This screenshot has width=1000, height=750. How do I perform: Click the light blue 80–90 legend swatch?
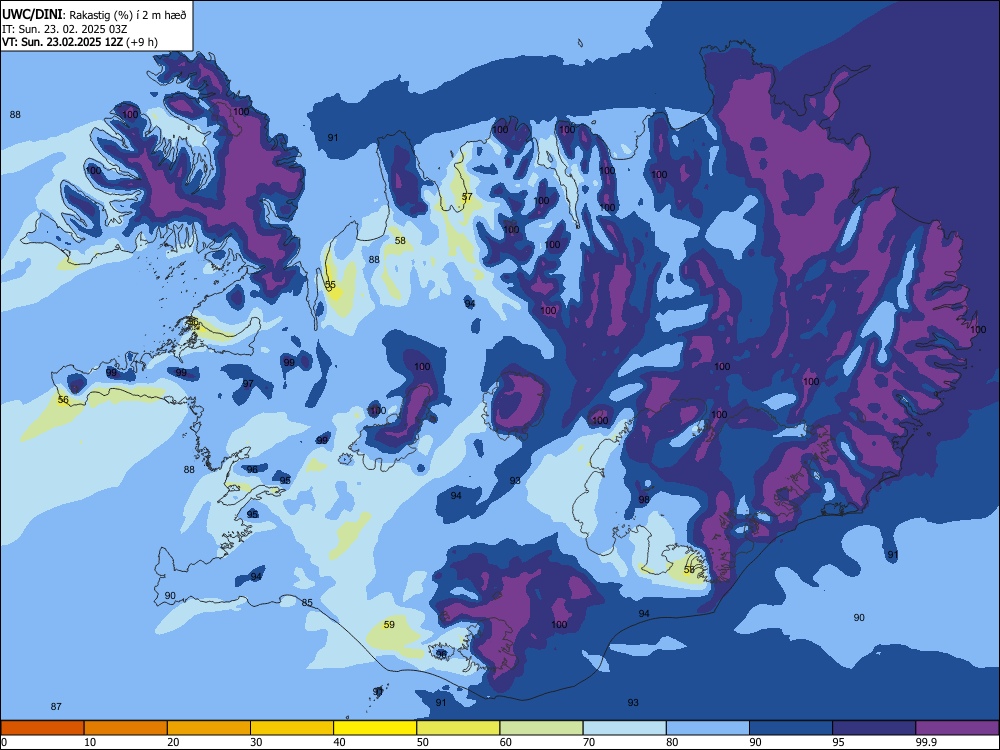708,728
